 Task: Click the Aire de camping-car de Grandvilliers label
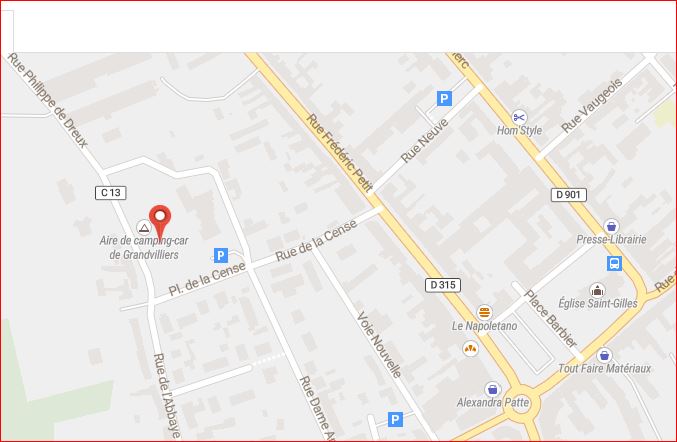point(144,248)
